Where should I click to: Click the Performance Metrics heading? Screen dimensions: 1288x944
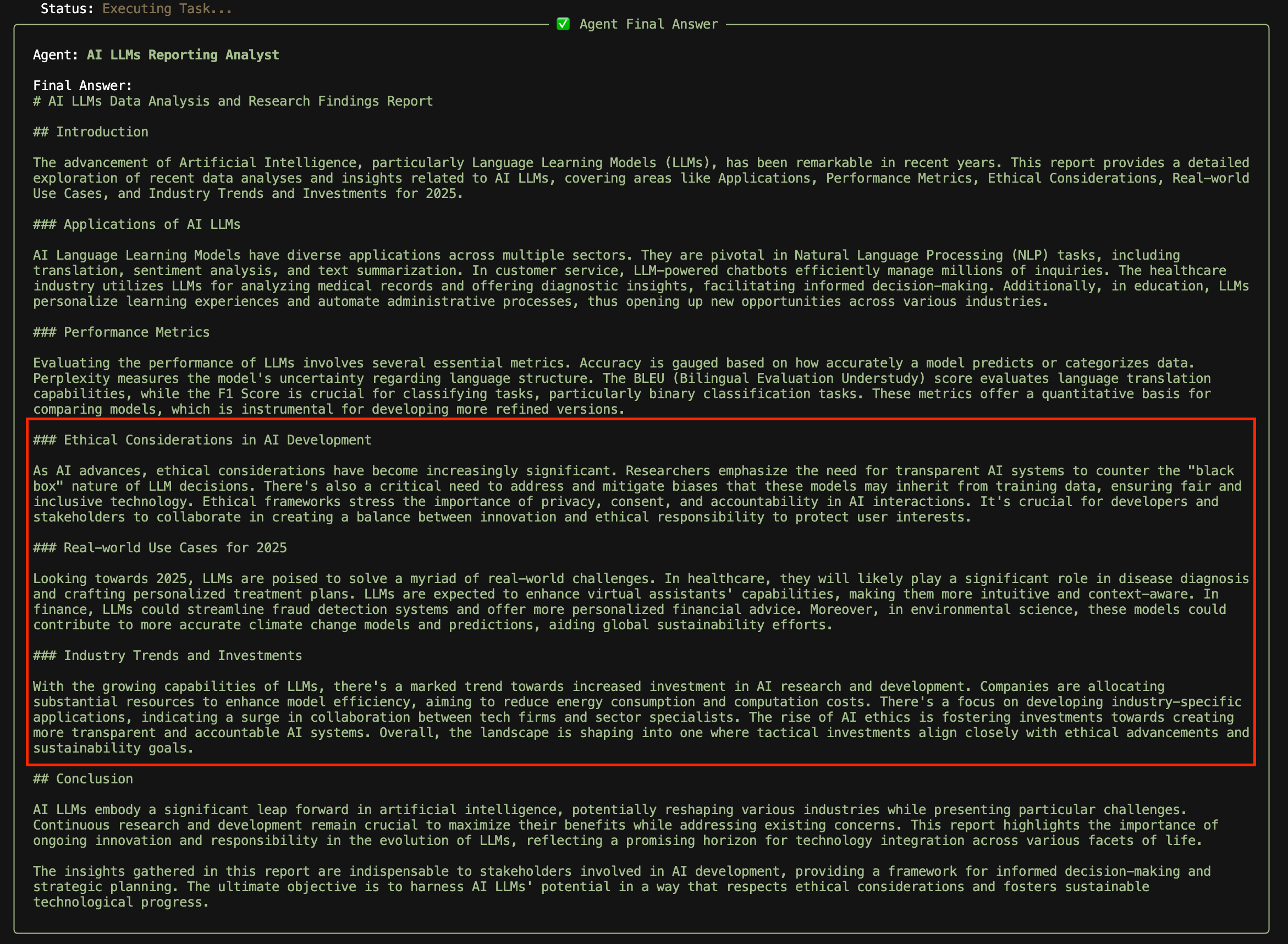click(122, 332)
